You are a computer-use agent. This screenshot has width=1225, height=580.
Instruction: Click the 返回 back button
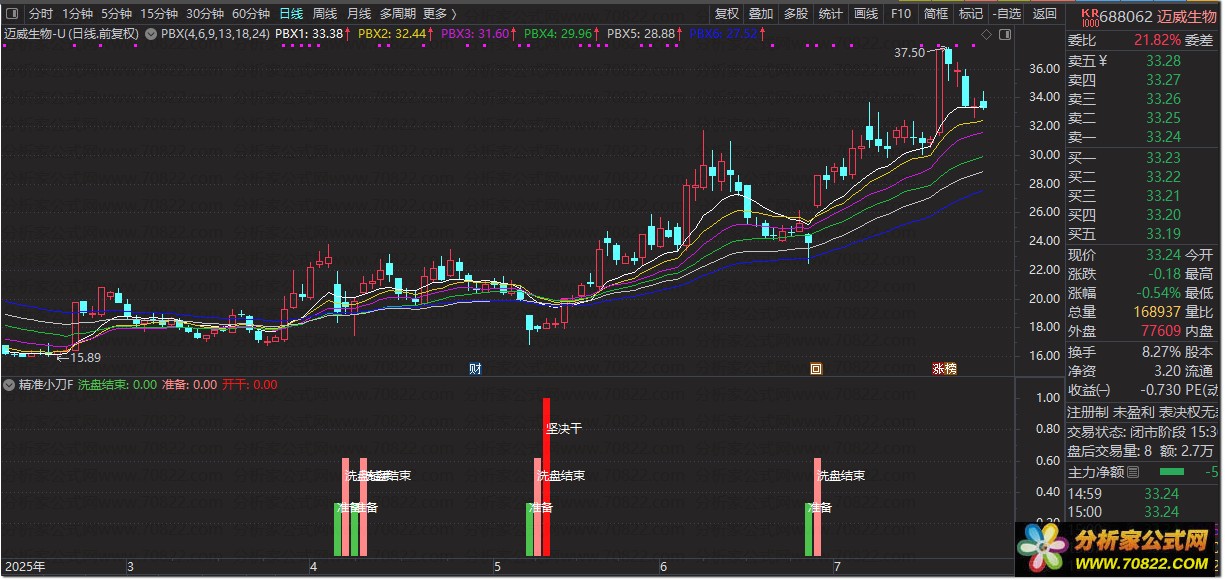(1044, 14)
